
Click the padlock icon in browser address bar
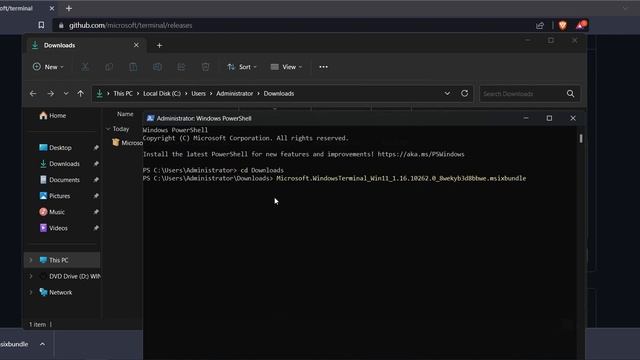click(x=61, y=25)
